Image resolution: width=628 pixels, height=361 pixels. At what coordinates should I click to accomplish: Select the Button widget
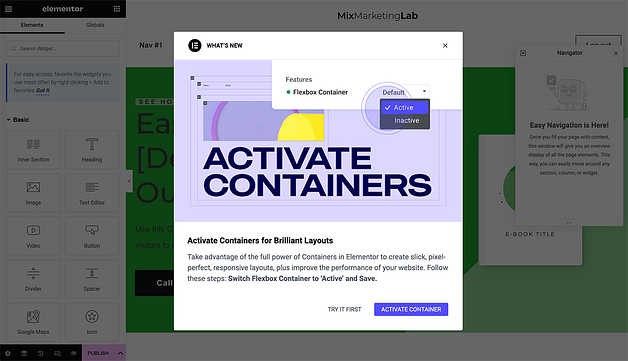[92, 236]
